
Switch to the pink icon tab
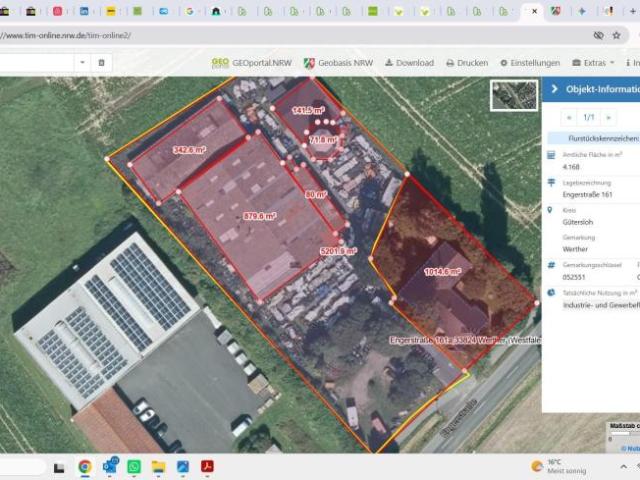point(58,11)
